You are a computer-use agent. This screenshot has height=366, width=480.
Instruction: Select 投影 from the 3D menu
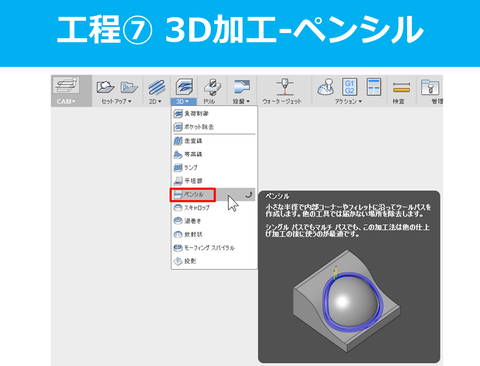pyautogui.click(x=214, y=261)
